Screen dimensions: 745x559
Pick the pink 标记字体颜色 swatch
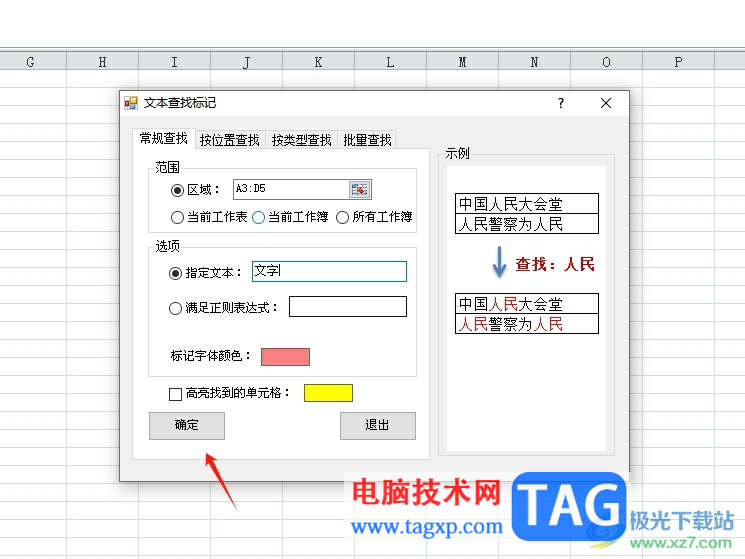tap(286, 357)
